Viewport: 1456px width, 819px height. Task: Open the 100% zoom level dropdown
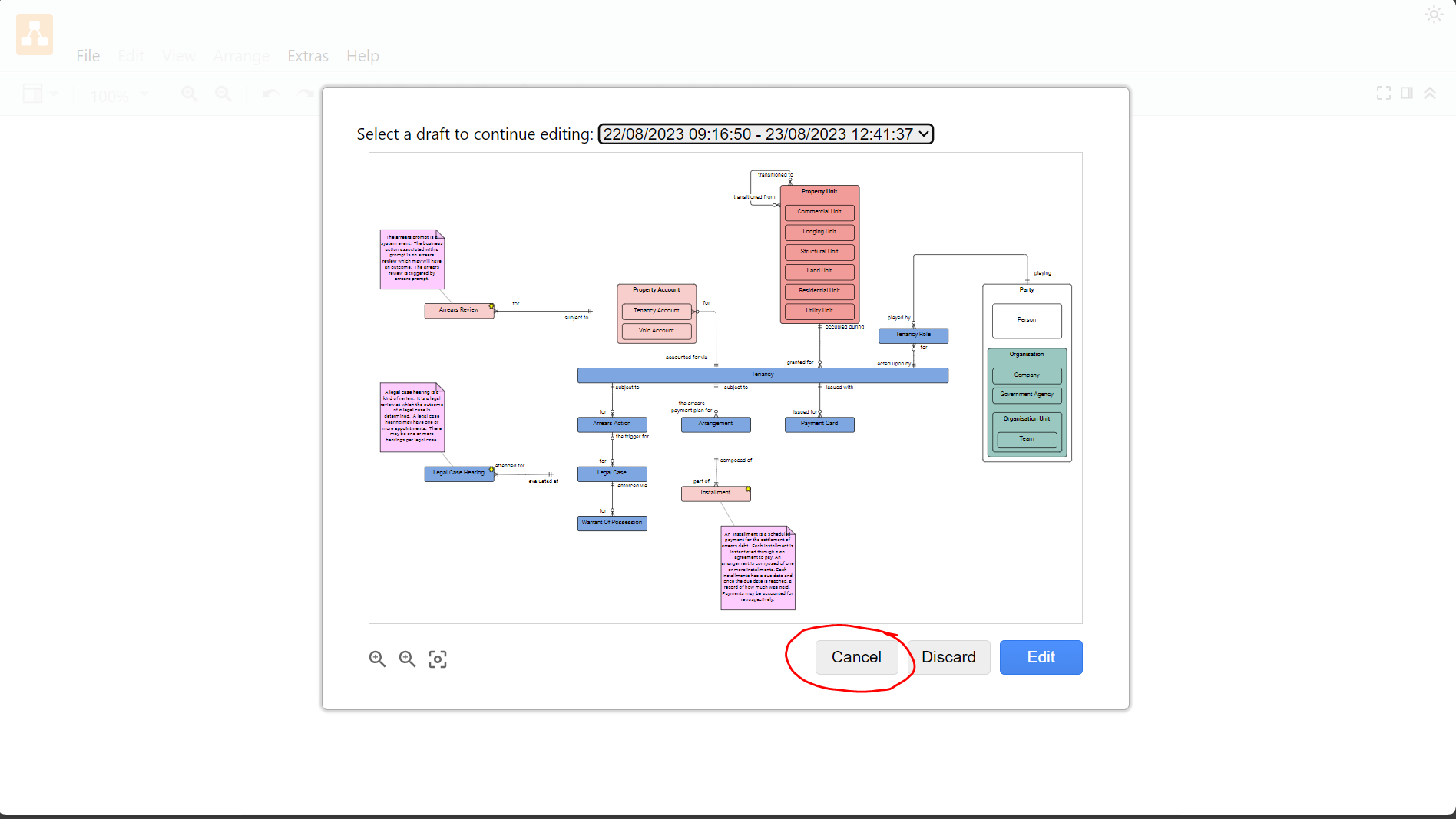pyautogui.click(x=120, y=96)
